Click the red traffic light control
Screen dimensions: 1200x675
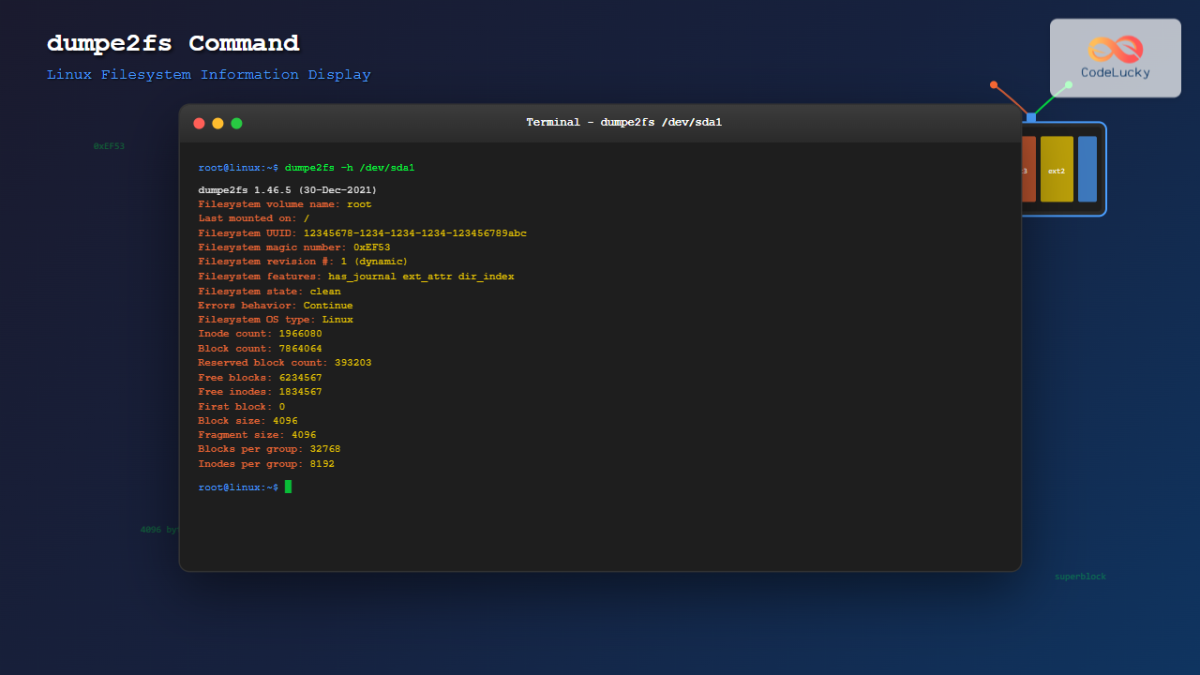tap(199, 123)
